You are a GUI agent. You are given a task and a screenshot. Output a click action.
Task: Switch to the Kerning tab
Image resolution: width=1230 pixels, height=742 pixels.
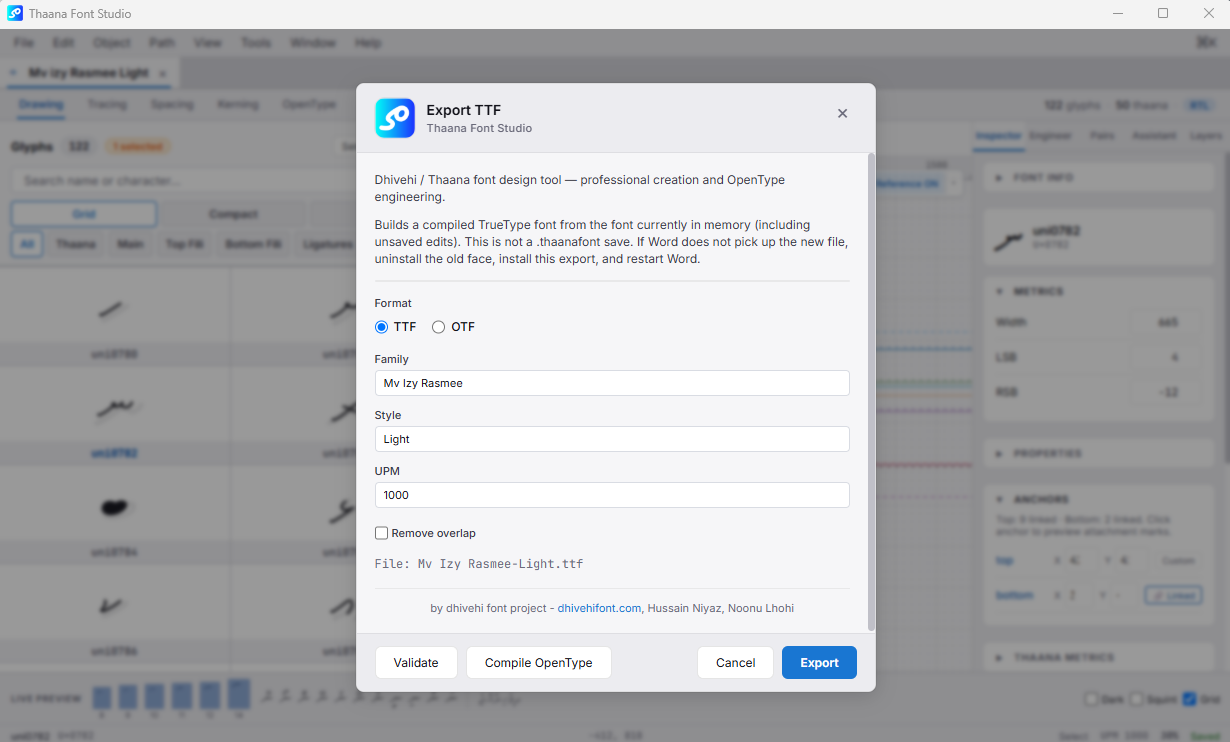[x=238, y=104]
